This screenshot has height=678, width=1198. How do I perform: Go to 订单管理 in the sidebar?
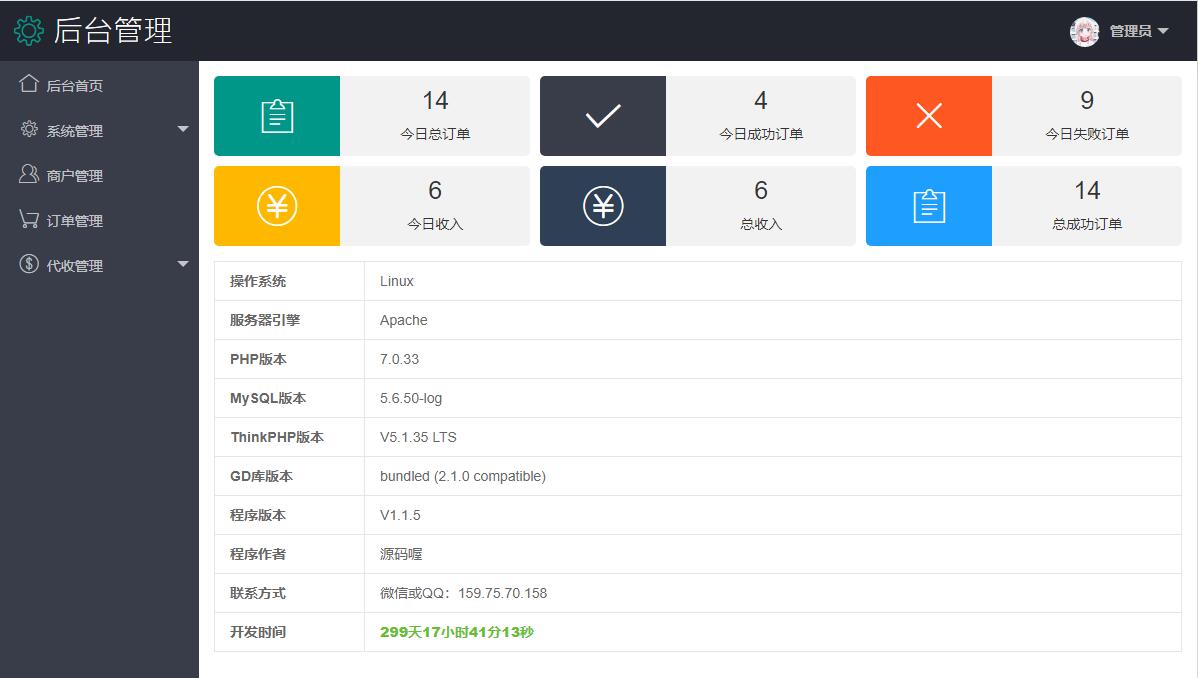75,221
